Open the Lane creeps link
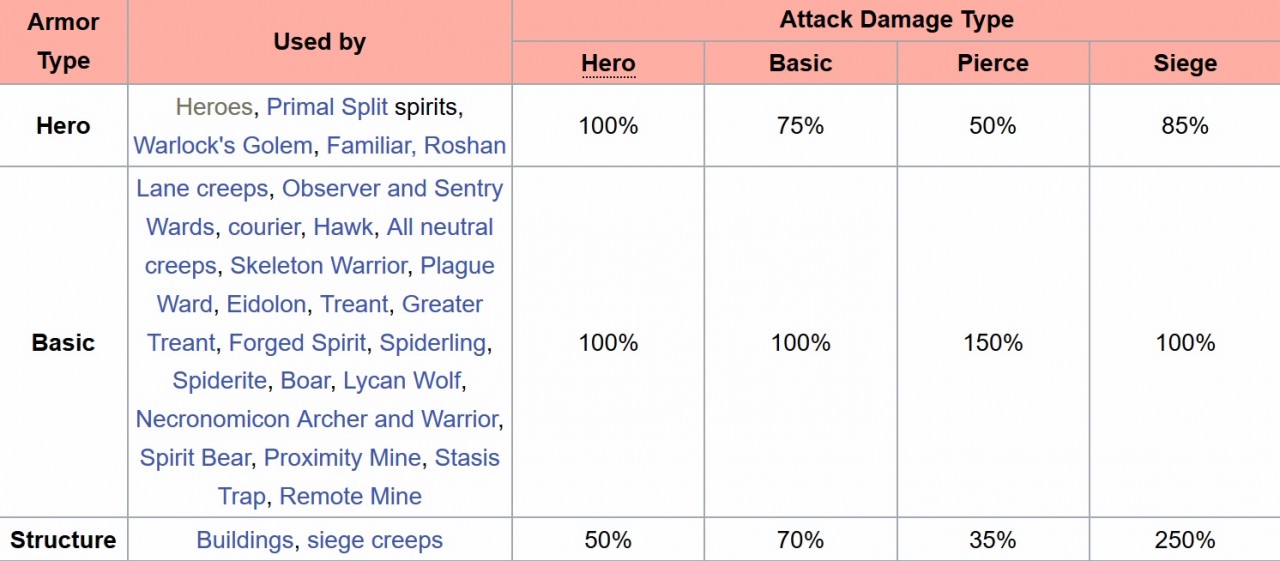The height and width of the screenshot is (561, 1280). [202, 188]
